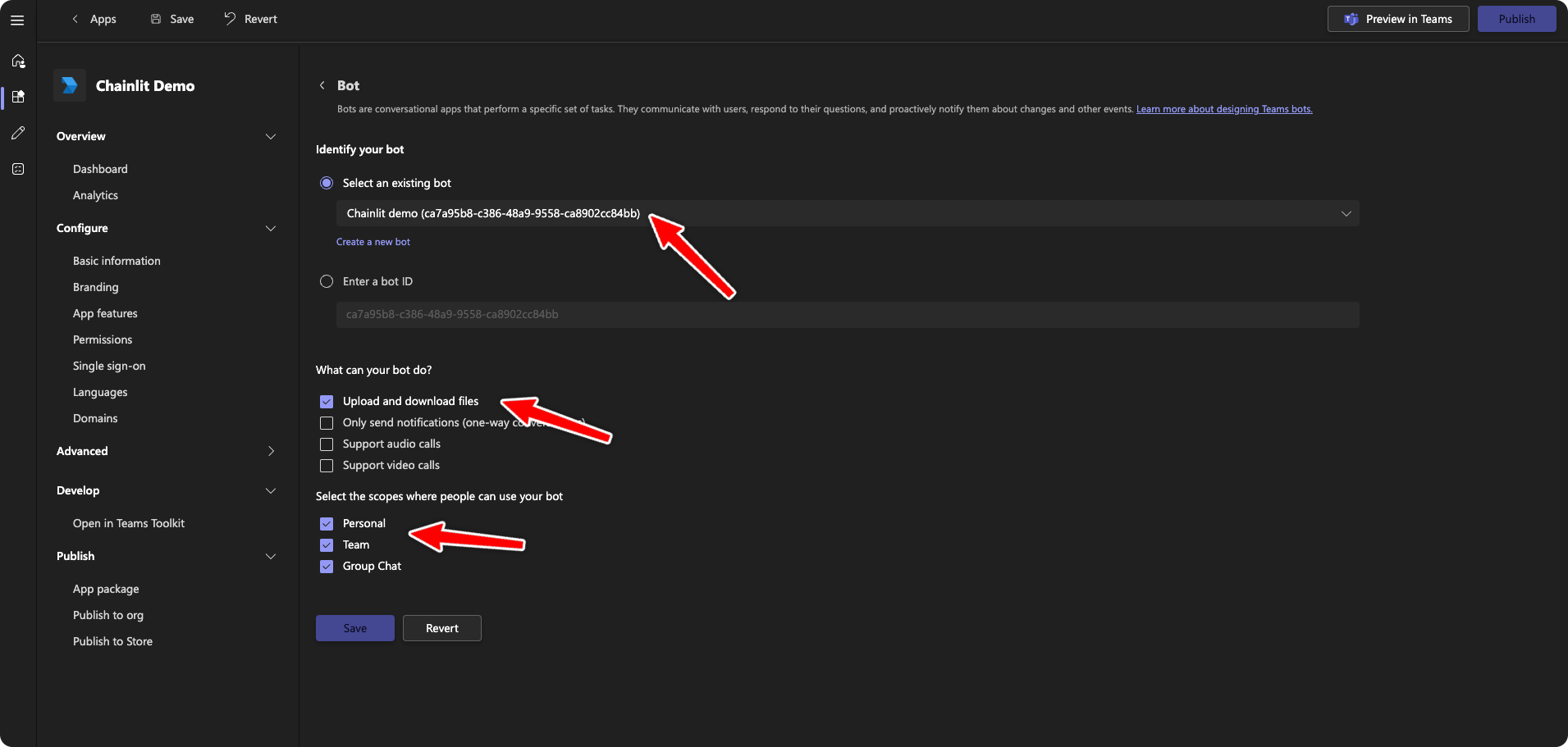Click the back chevron next to Bot heading

pos(322,85)
